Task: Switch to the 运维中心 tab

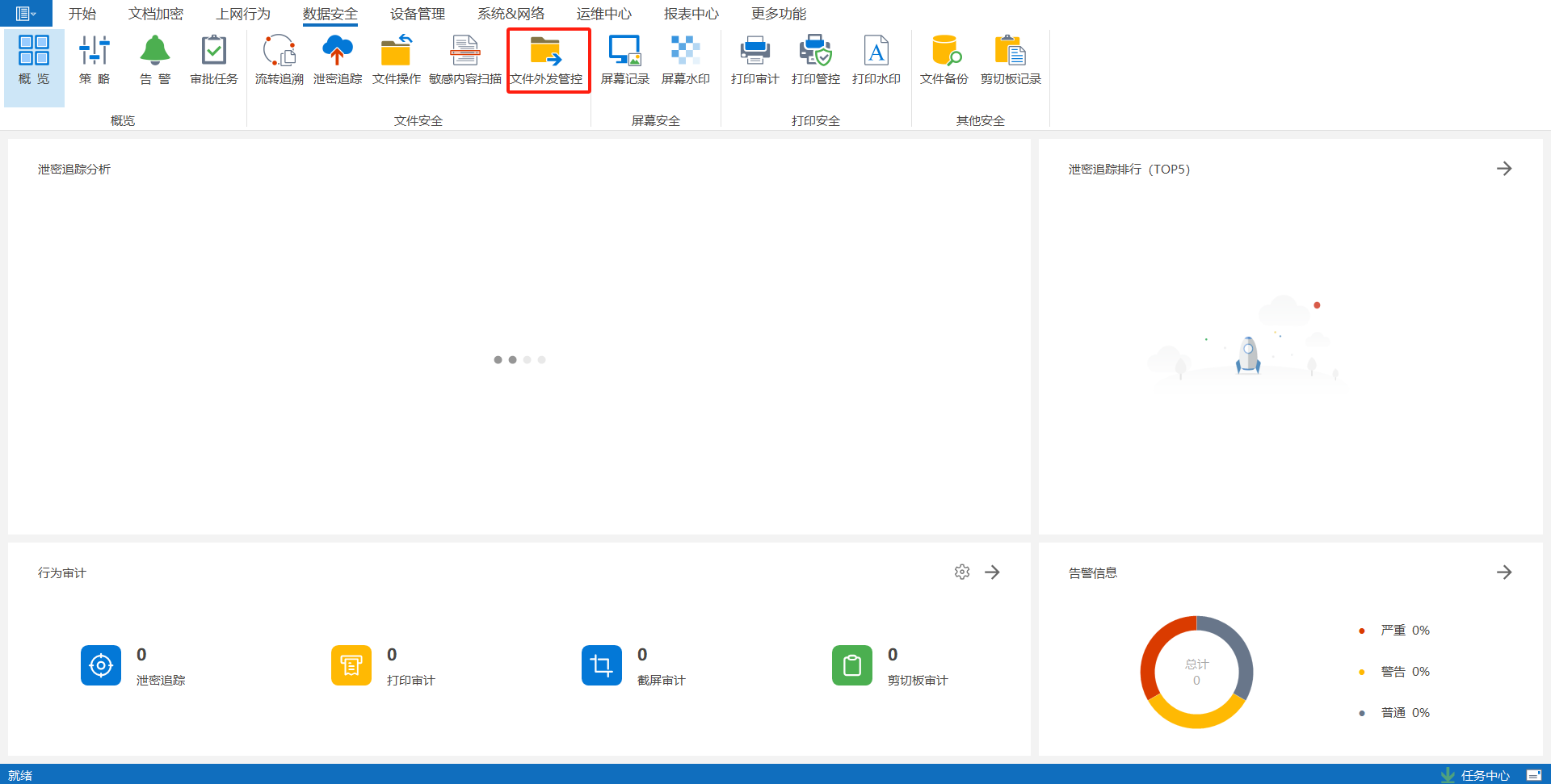Action: [604, 14]
